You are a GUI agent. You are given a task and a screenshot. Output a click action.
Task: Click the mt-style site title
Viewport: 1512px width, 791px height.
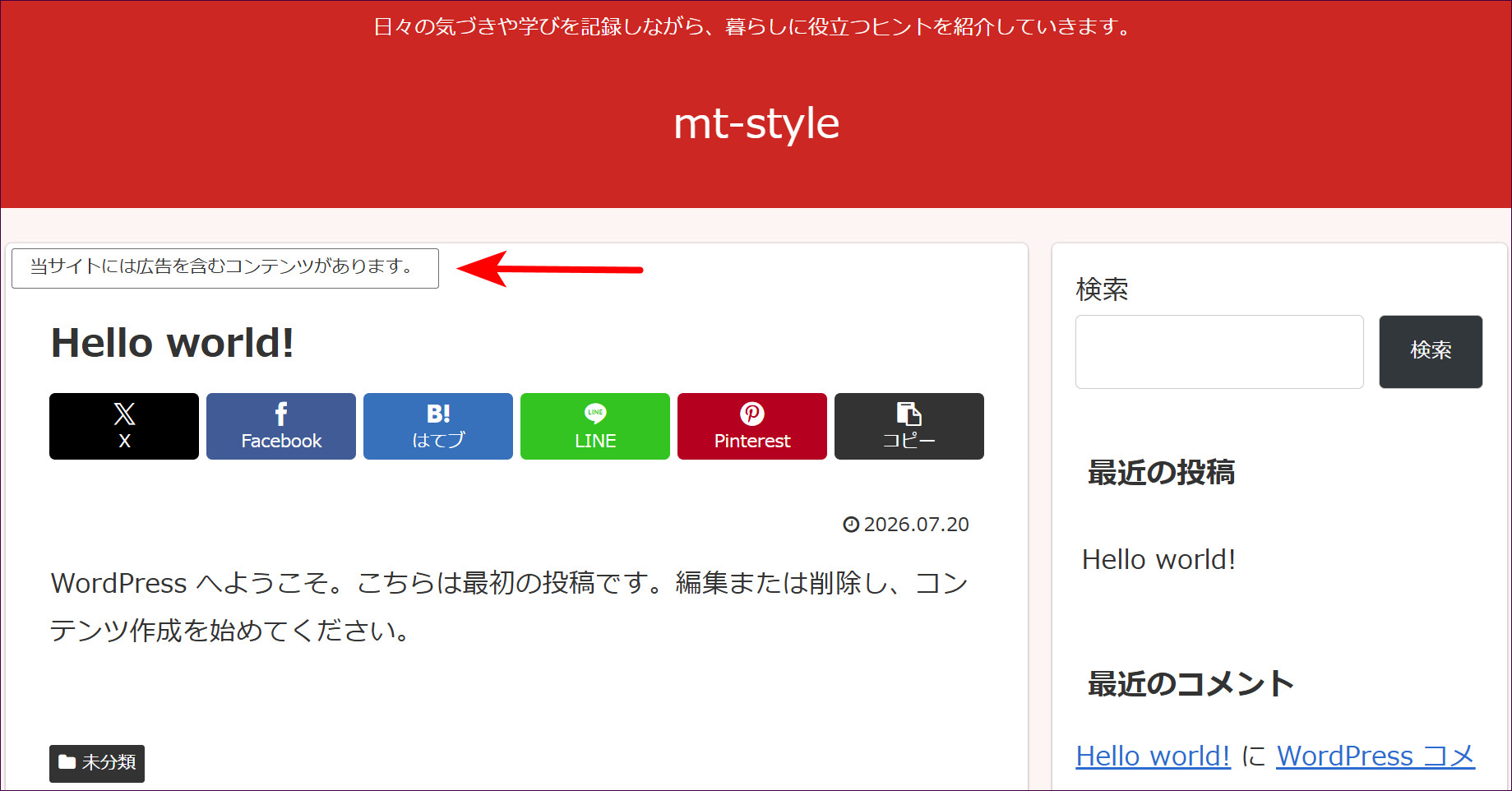756,124
